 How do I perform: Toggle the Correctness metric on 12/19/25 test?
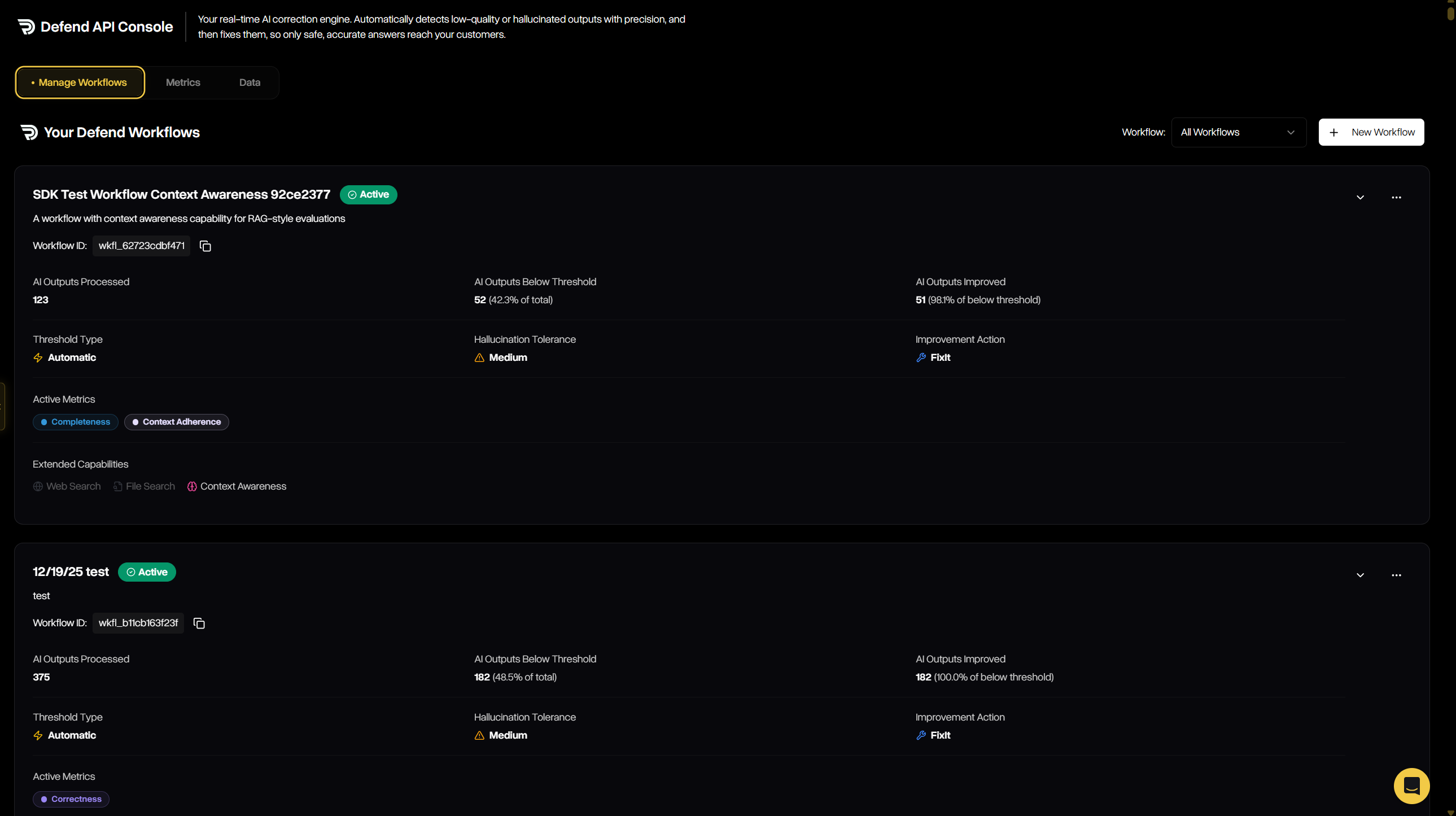tap(70, 799)
